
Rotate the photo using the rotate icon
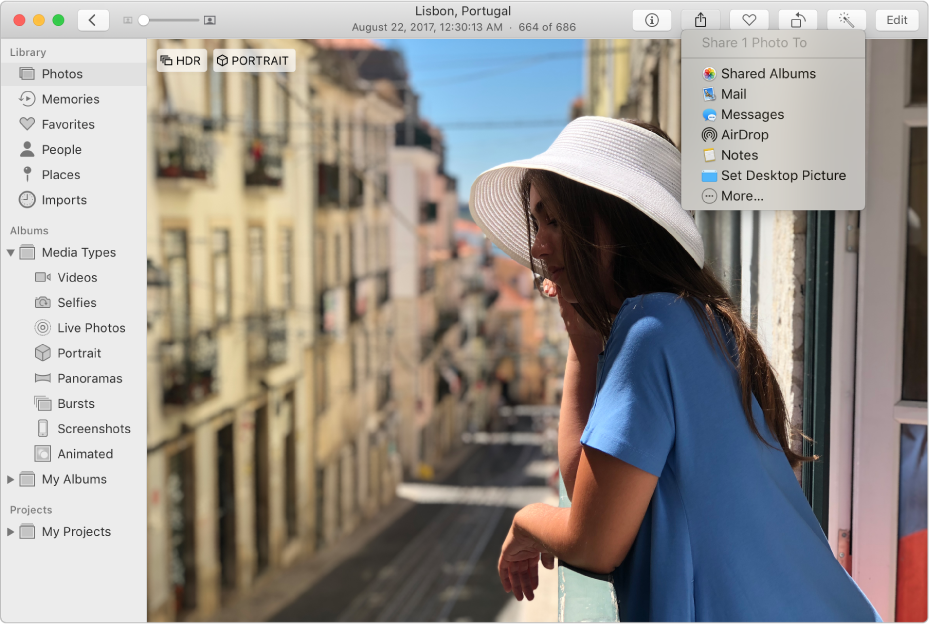pos(798,19)
